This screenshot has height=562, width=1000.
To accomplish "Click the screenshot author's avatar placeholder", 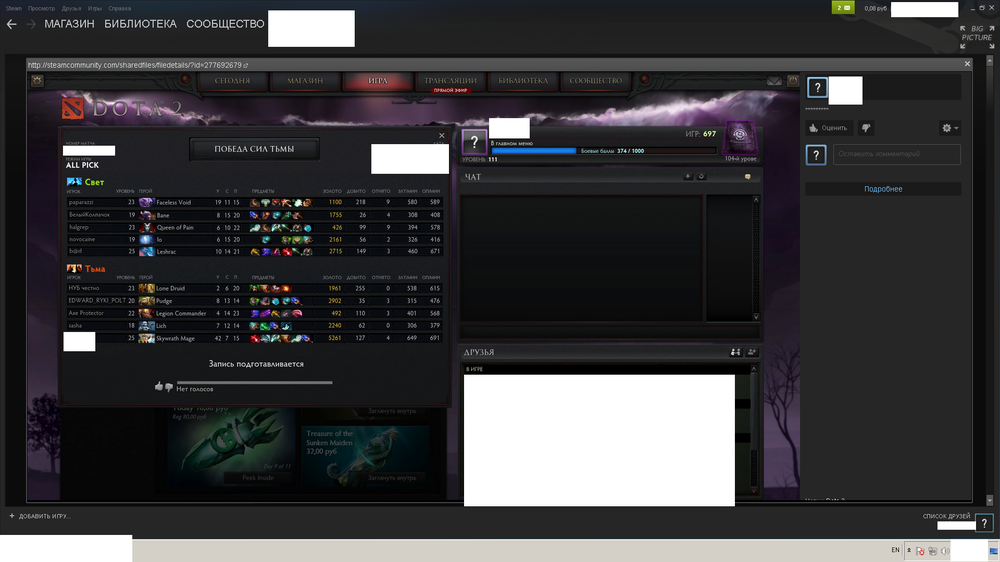I will tap(817, 88).
